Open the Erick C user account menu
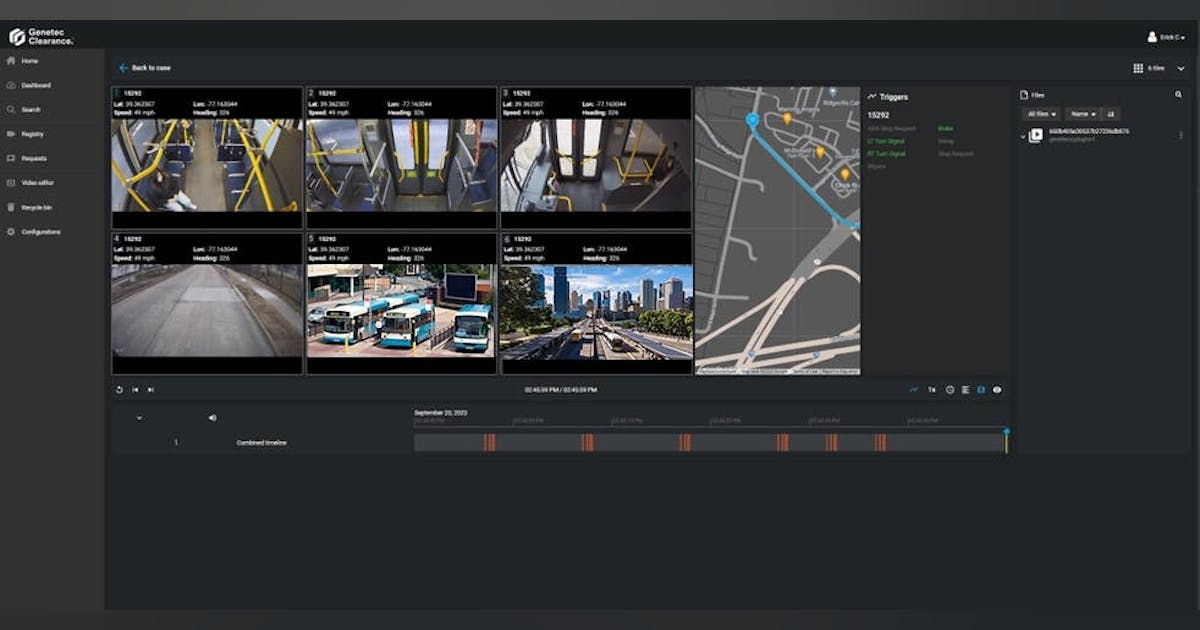 coord(1165,34)
